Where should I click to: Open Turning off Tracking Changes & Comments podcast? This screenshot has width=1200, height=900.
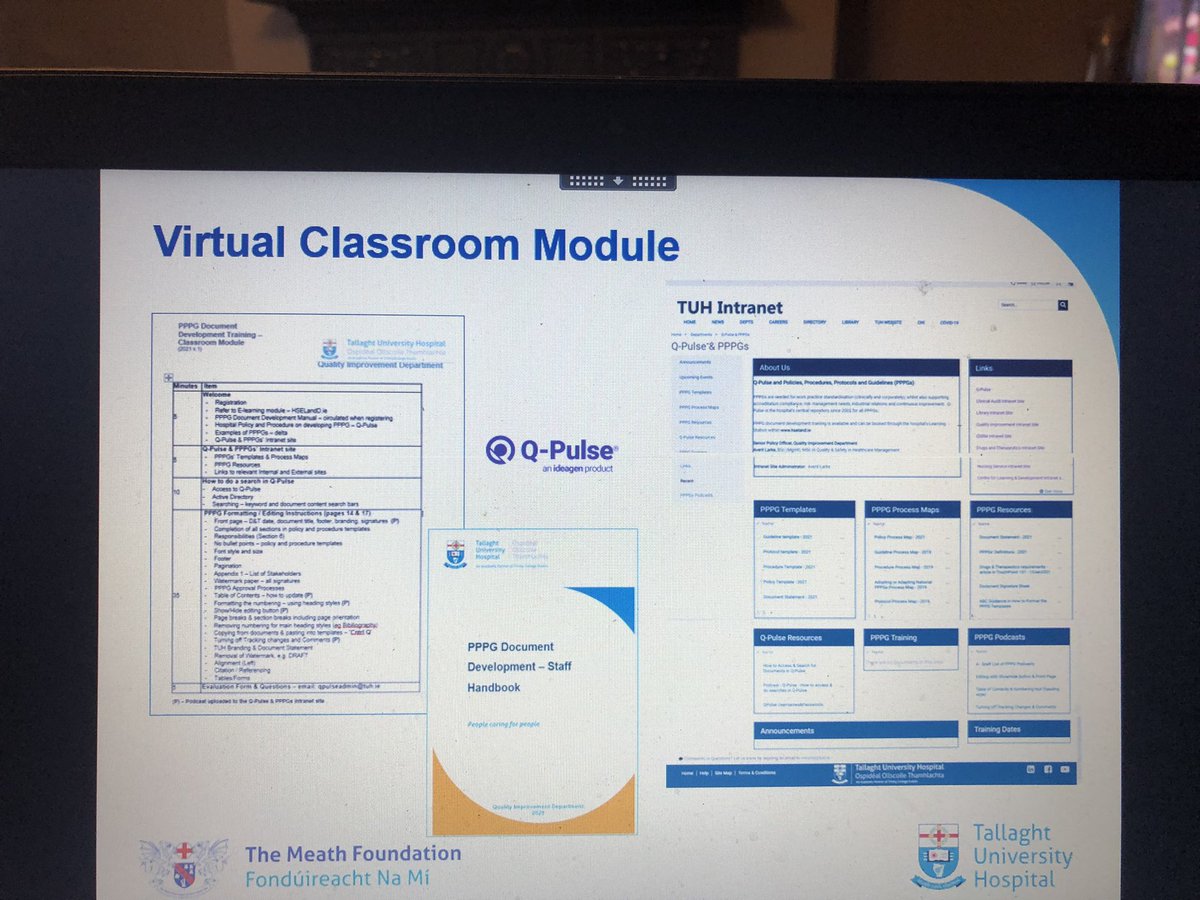click(x=1015, y=706)
